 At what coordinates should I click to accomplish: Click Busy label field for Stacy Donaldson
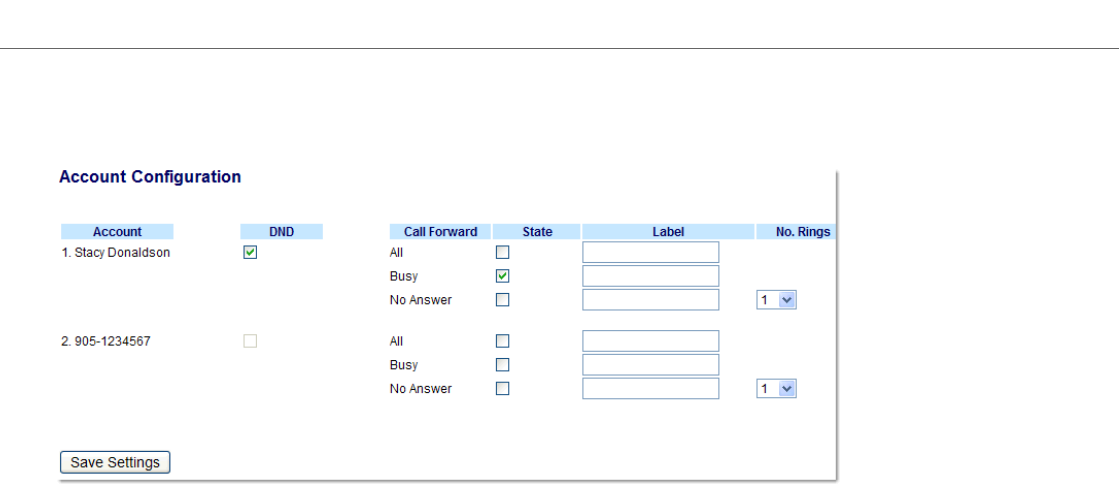[x=650, y=276]
